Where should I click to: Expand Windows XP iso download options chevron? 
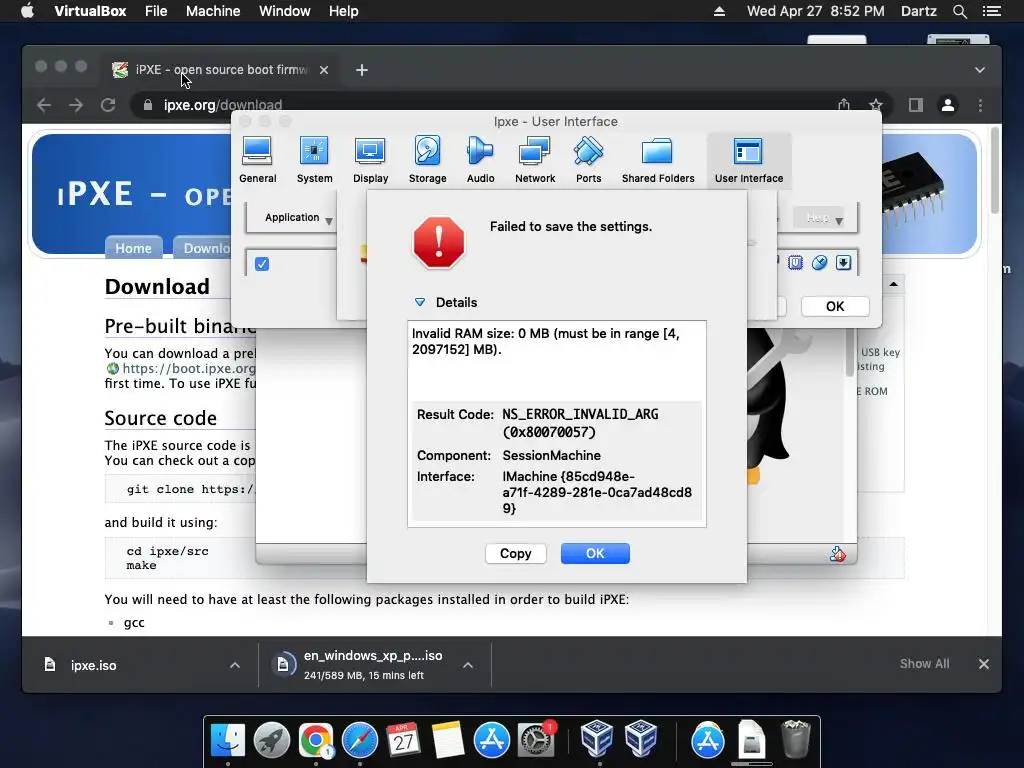[468, 665]
